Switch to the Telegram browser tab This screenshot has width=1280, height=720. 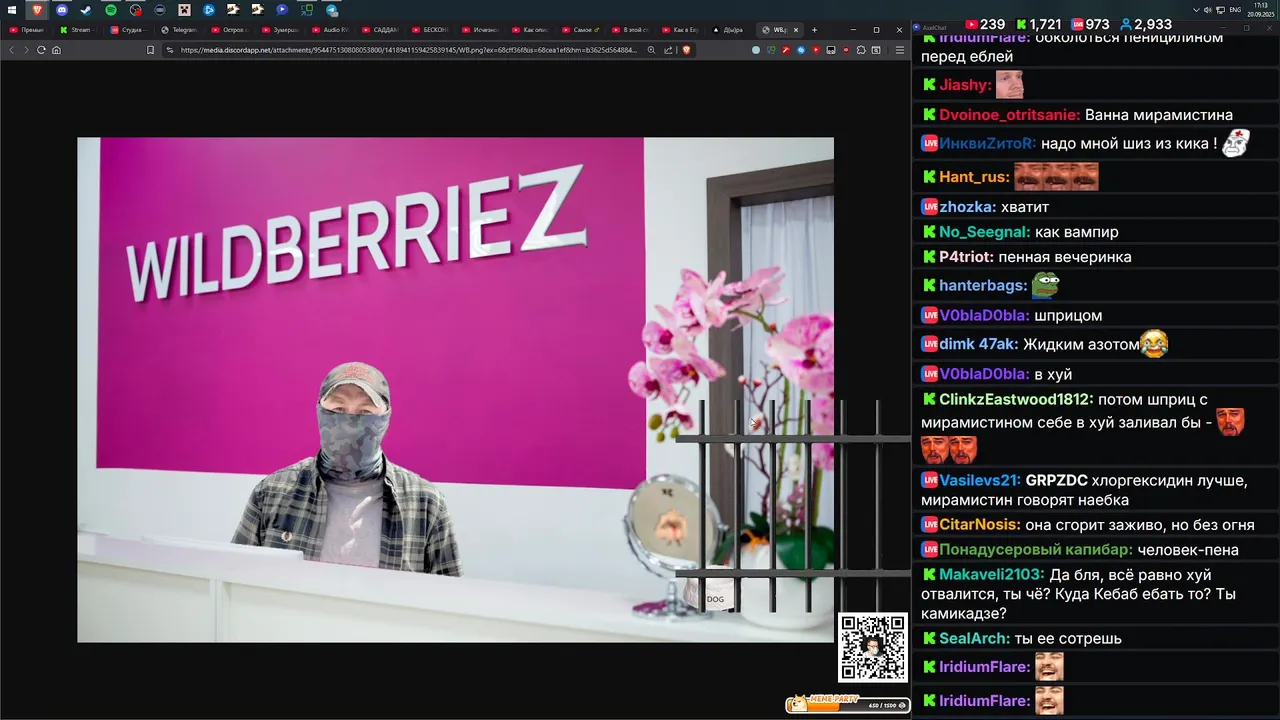(x=180, y=30)
